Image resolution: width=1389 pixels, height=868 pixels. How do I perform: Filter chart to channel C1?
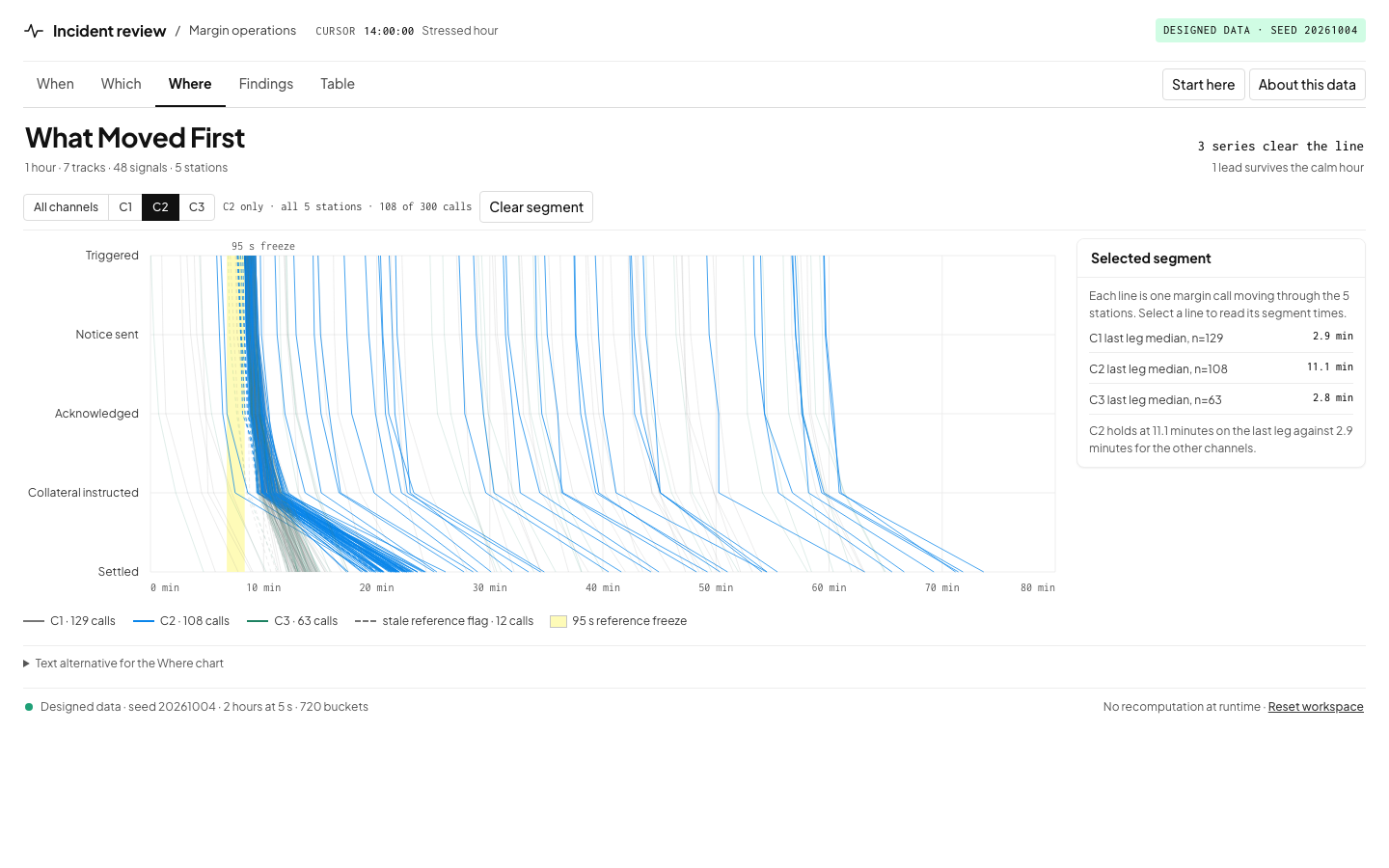tap(125, 207)
